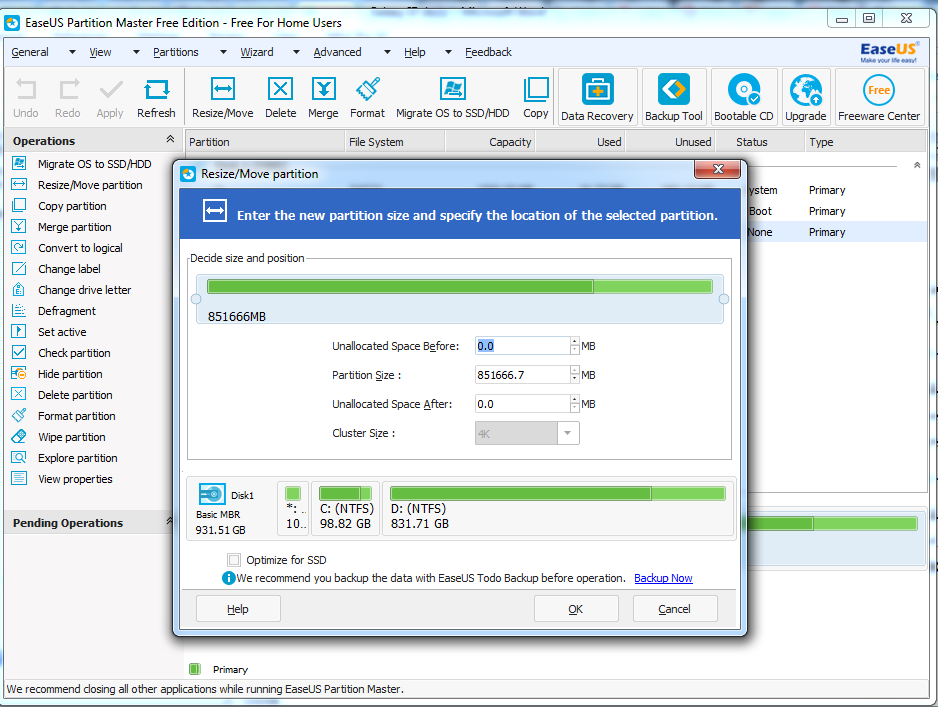Collapse the Operations panel
Screen dimensions: 938x707
[x=170, y=139]
